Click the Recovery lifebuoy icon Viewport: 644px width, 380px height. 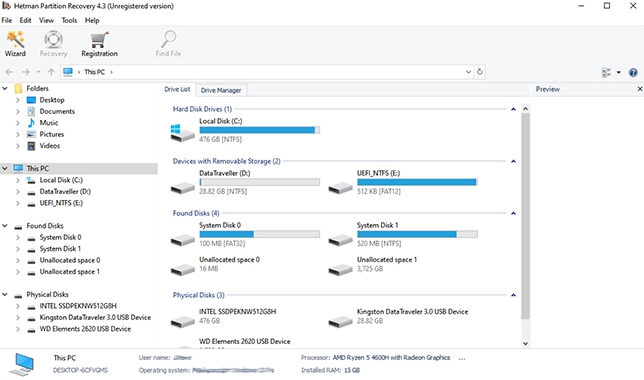point(53,40)
